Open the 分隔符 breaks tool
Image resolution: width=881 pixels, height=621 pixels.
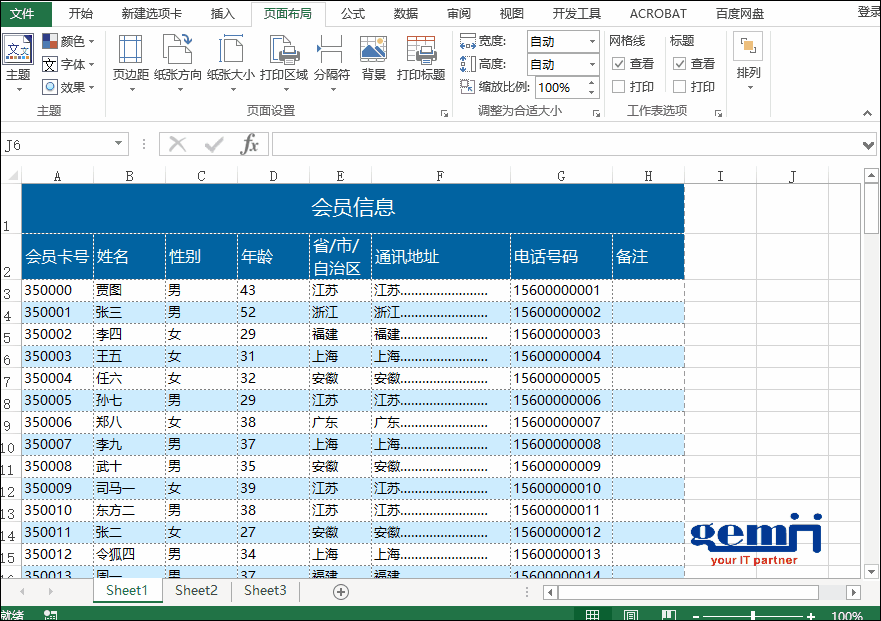point(331,58)
